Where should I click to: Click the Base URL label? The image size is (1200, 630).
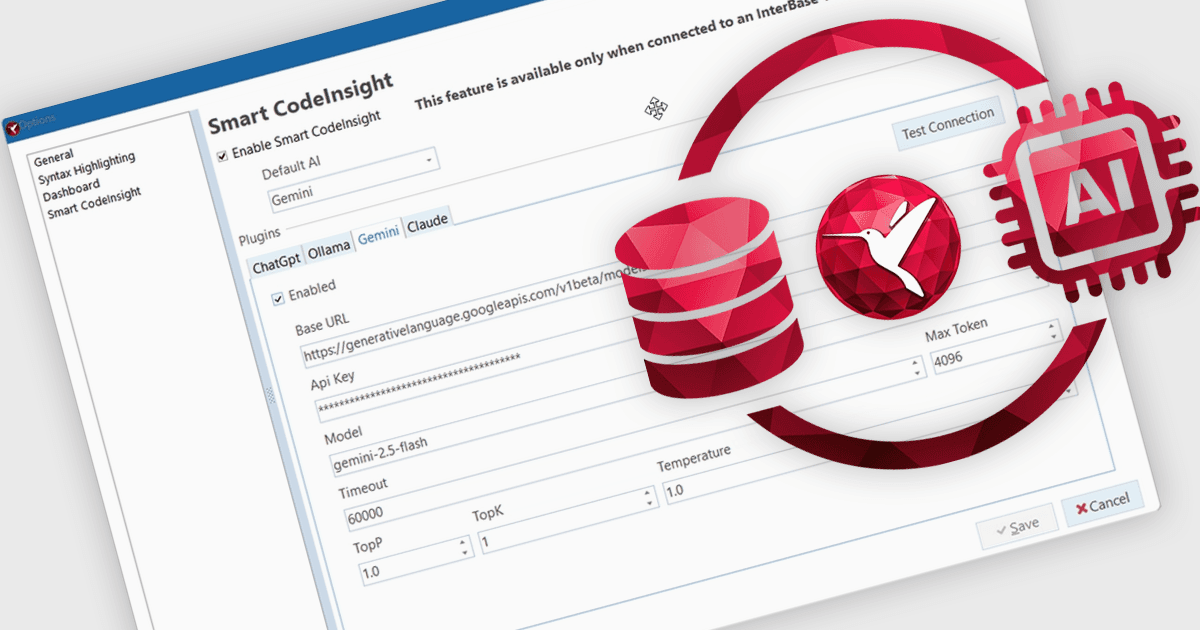coord(322,324)
